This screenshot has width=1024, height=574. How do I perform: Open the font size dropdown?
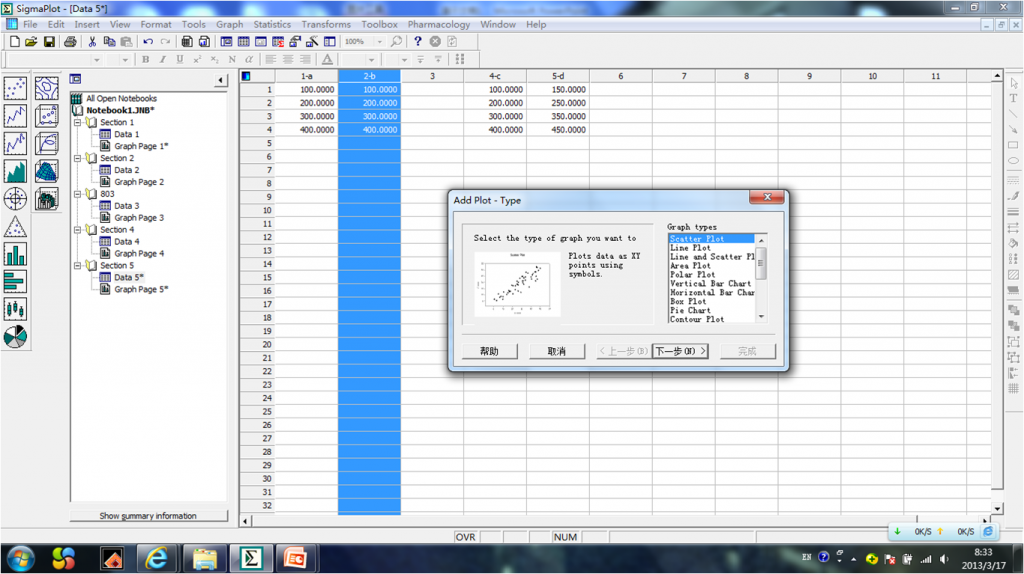tap(125, 59)
